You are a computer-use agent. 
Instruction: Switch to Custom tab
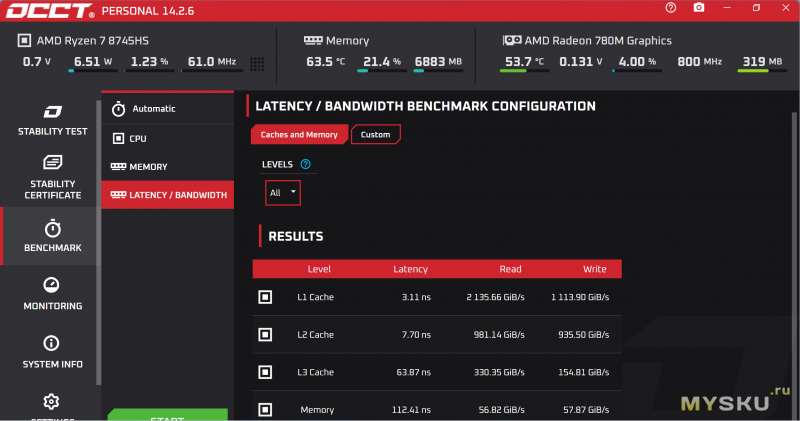(376, 135)
